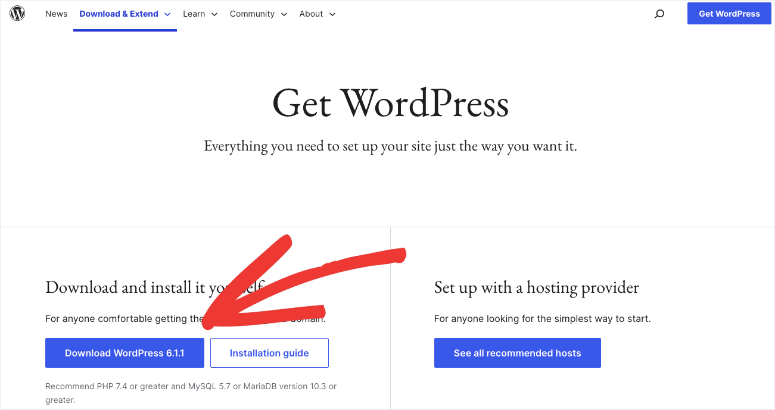Open the Download & Extend menu
This screenshot has height=410, width=775.
tap(119, 14)
